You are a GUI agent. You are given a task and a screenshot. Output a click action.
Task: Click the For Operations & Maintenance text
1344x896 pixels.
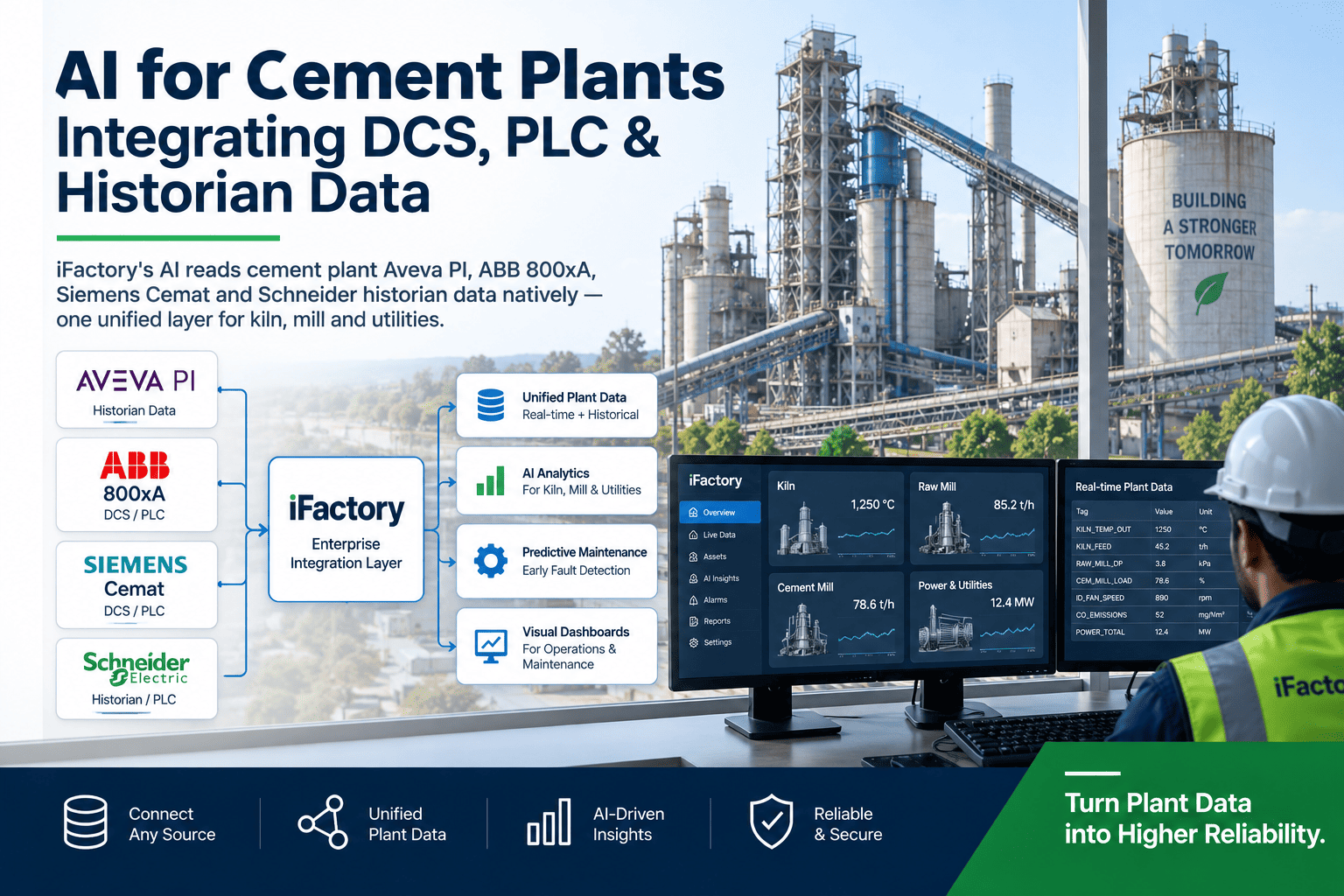point(569,656)
